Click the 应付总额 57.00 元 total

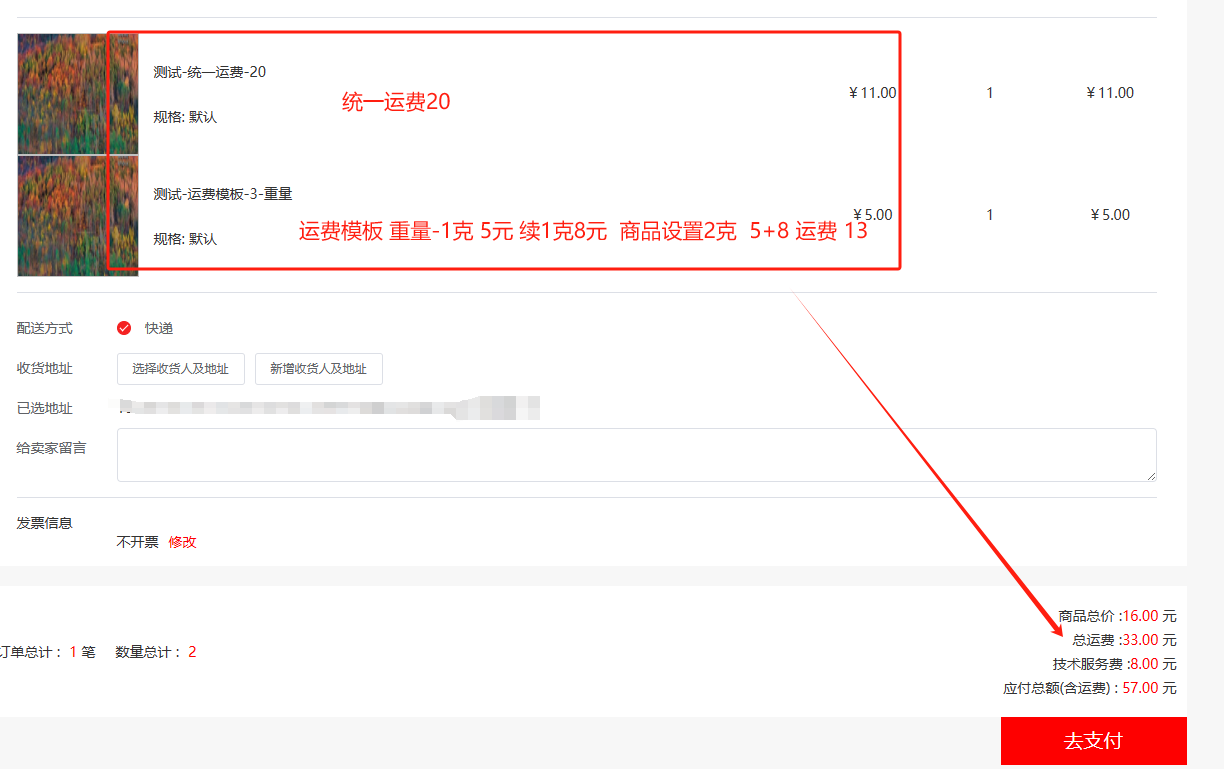(x=1149, y=688)
